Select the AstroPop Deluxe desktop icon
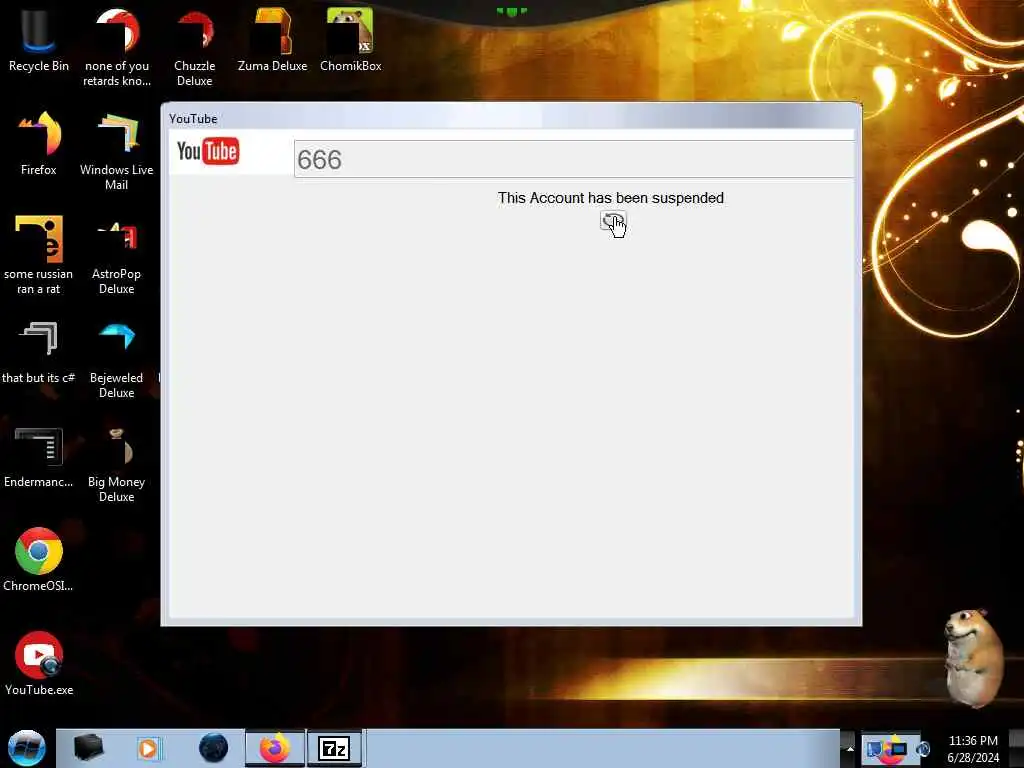This screenshot has height=768, width=1024. (117, 256)
